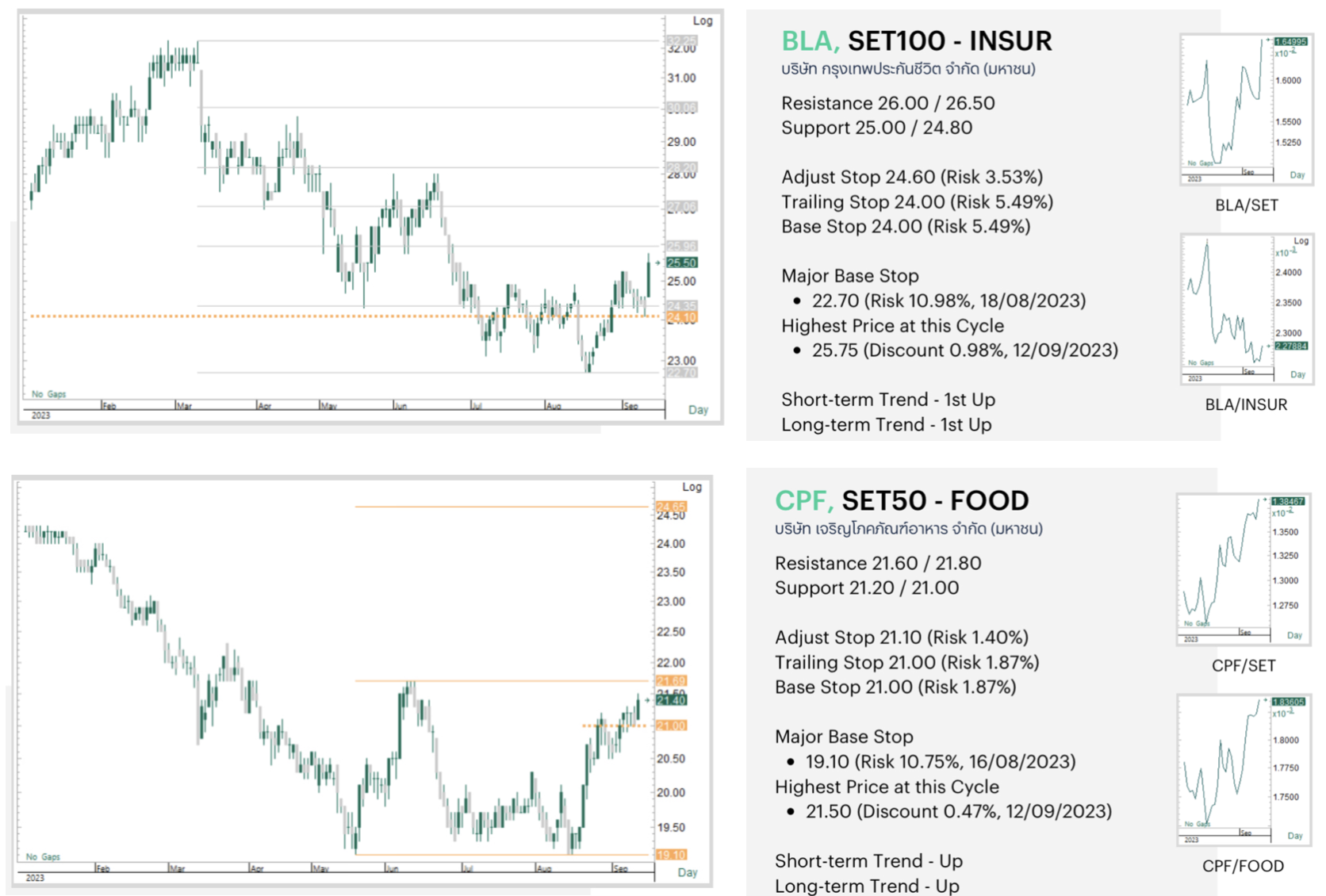The image size is (1326, 896).
Task: Click the Thai company name under BLA heading
Action: [908, 69]
